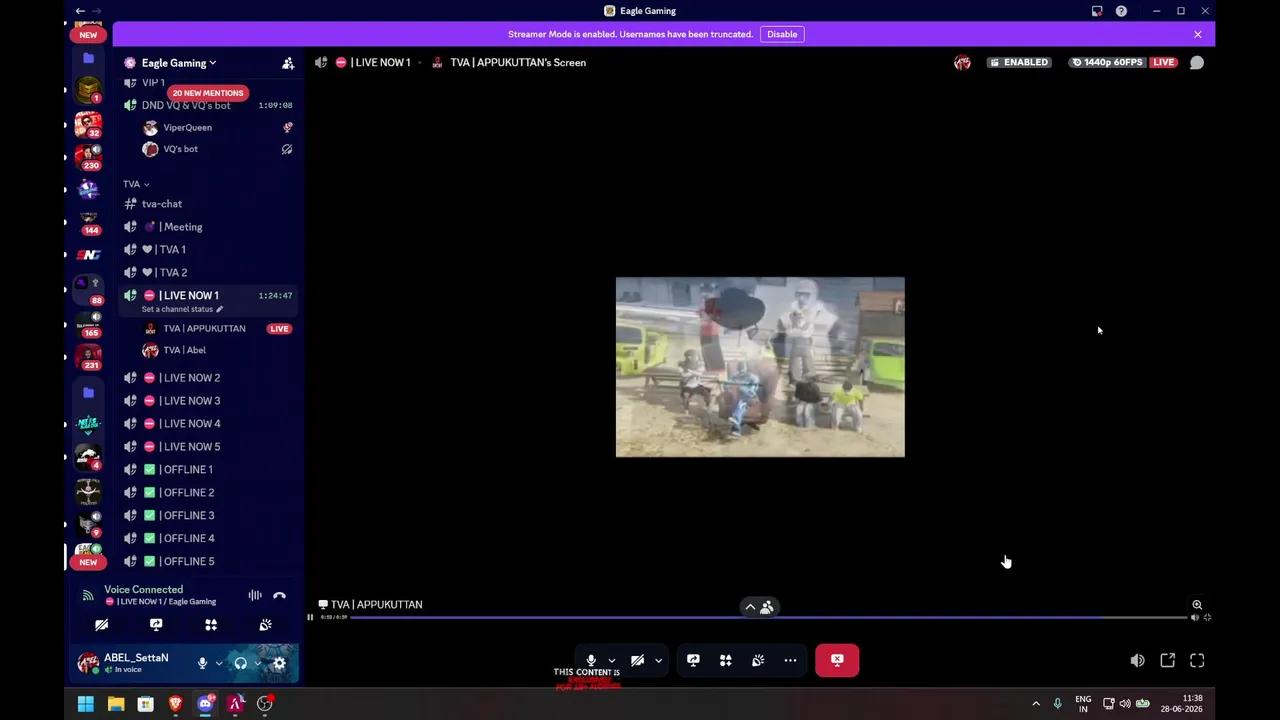Launch activities icon in the voice panel
Screen dimensions: 1280x720
tap(211, 624)
